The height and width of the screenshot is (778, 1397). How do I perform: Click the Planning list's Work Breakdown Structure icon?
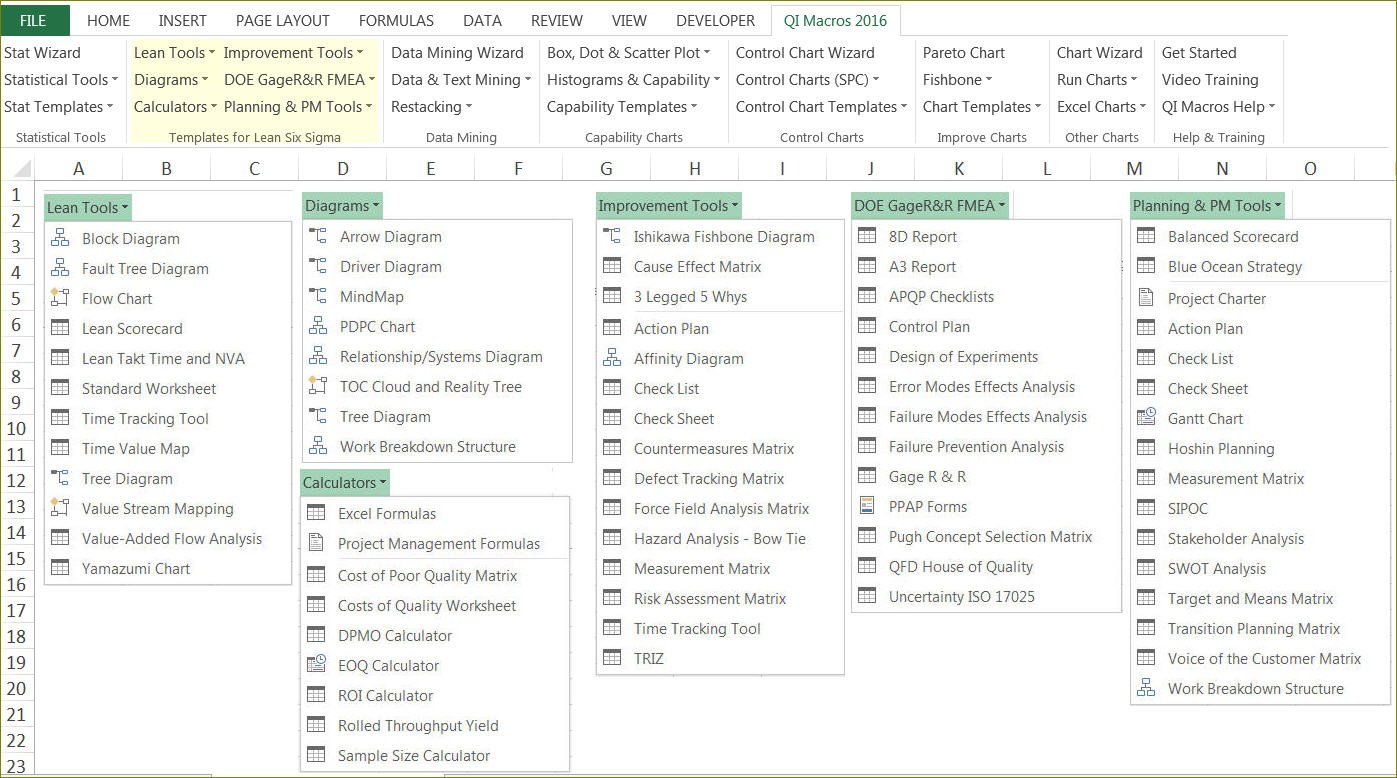click(1146, 688)
